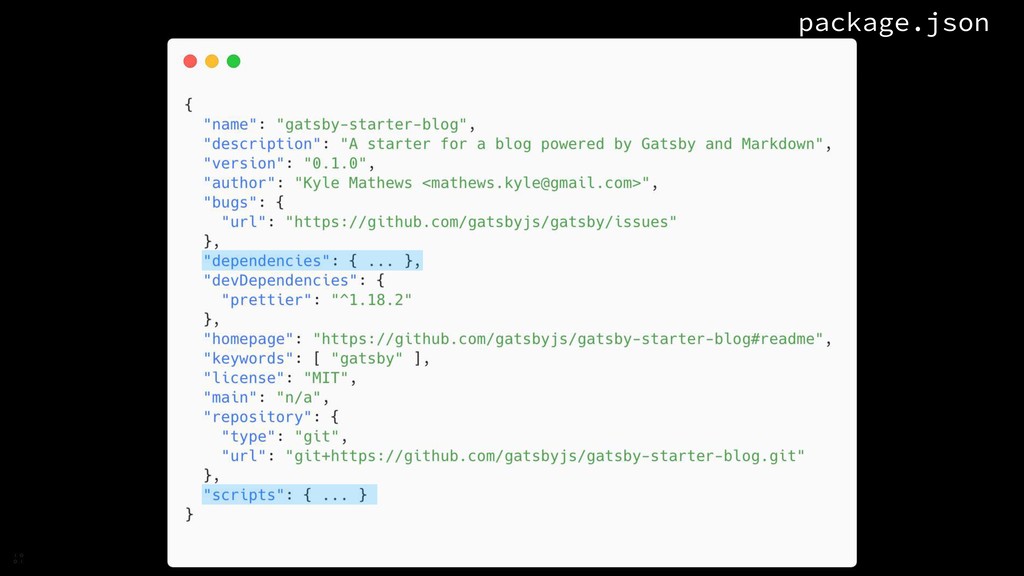The image size is (1024, 576).
Task: Click the "description" key
Action: (x=262, y=144)
